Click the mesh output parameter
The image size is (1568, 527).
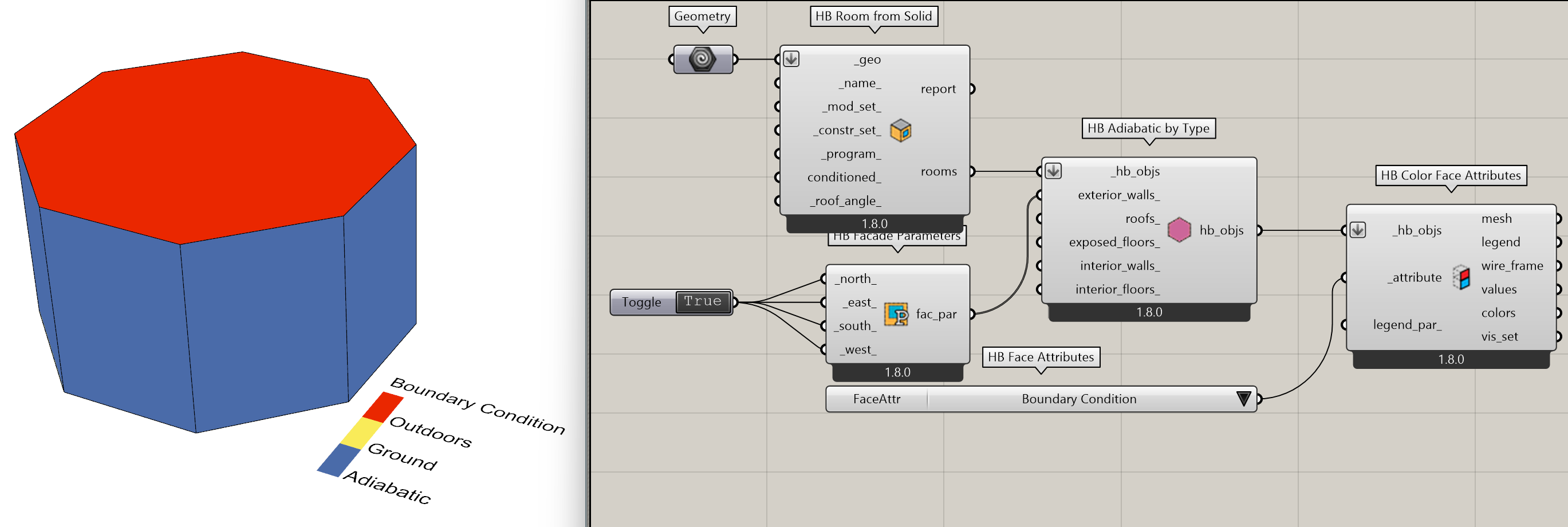(x=1496, y=218)
